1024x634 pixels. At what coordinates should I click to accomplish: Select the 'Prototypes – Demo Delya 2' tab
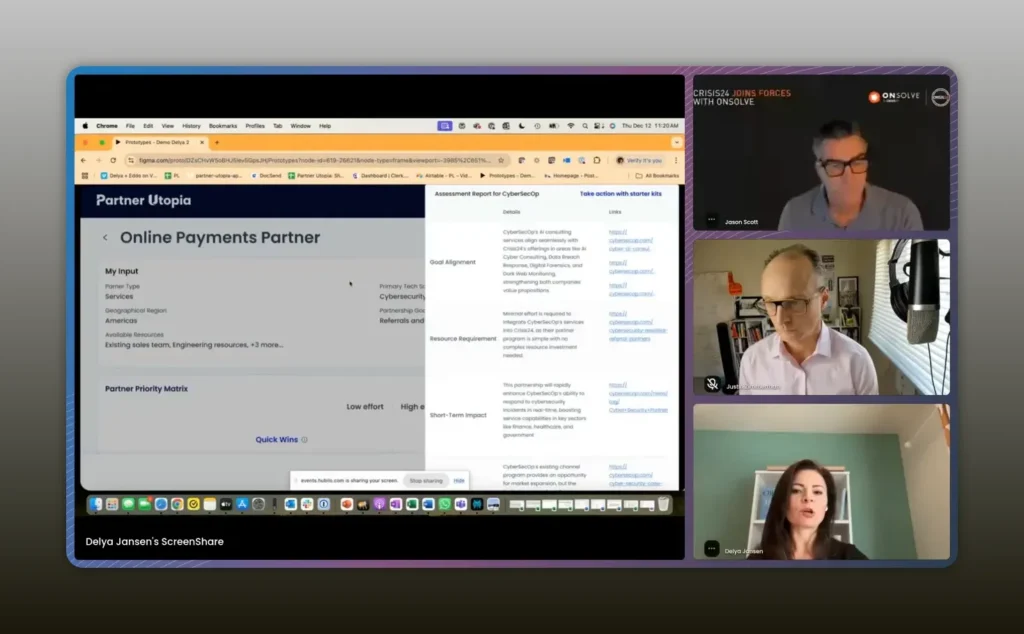pyautogui.click(x=160, y=142)
